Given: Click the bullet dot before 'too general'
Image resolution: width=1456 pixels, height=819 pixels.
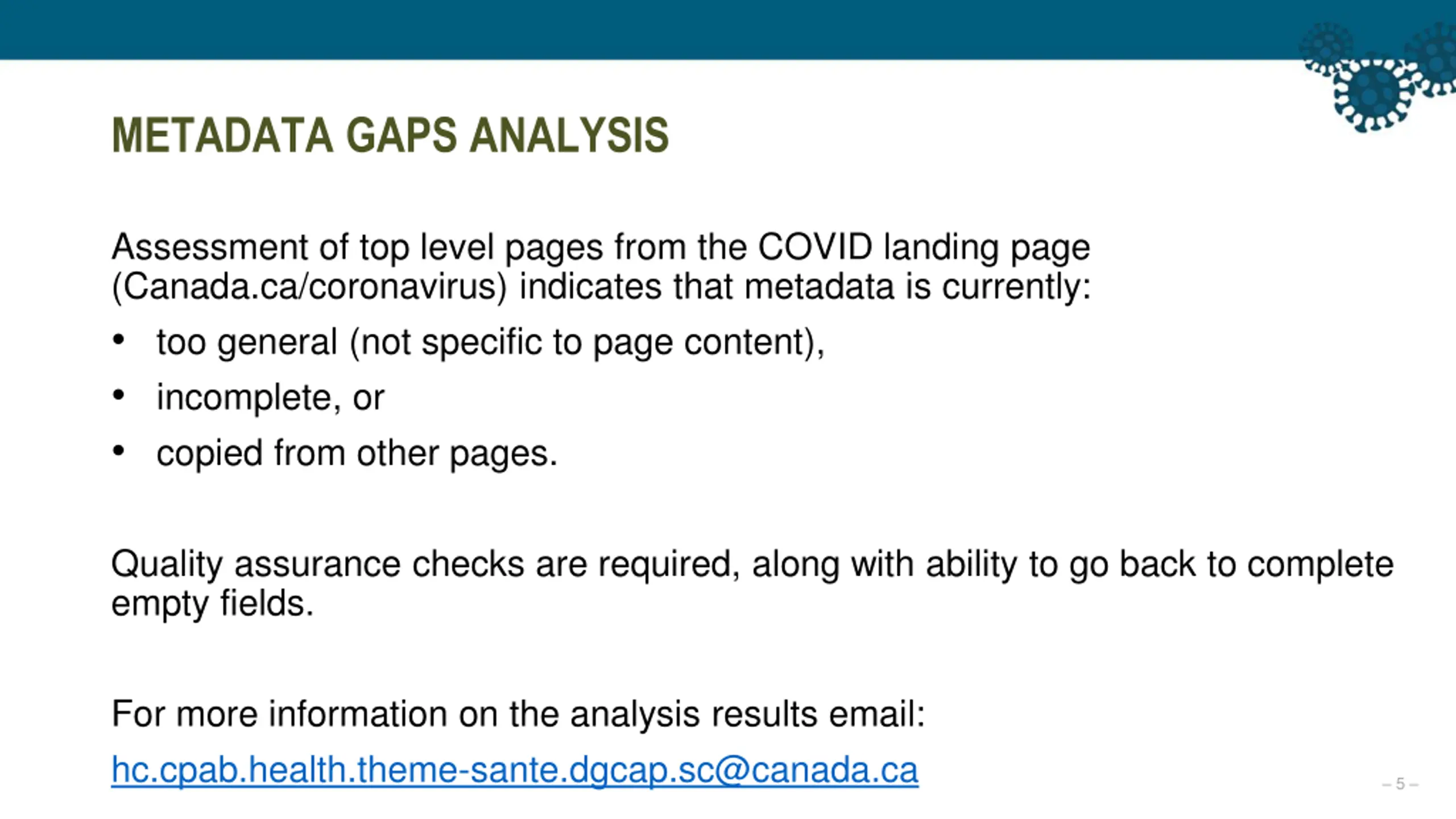Looking at the screenshot, I should pos(118,340).
